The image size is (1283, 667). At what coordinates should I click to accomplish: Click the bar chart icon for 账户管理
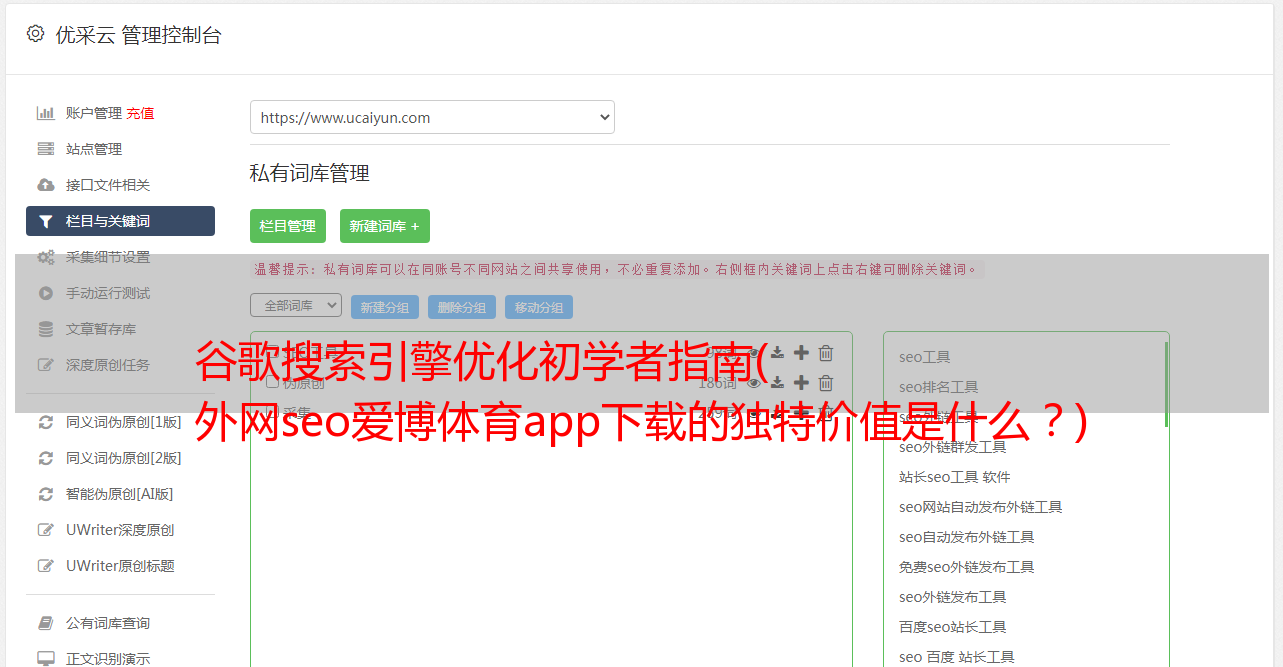coord(46,113)
